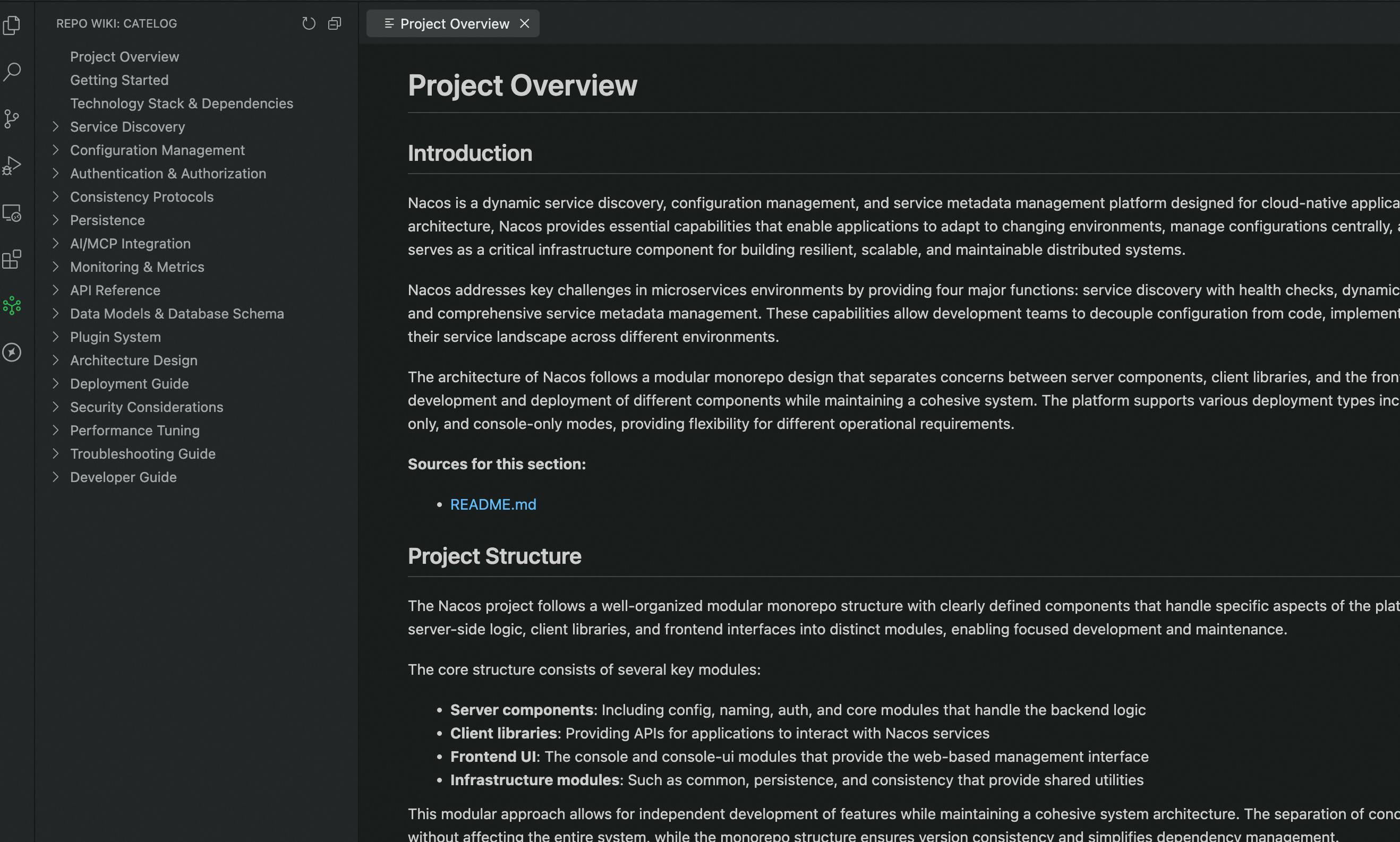Open the Explorer files icon in activity bar
Image resolution: width=1400 pixels, height=842 pixels.
tap(12, 25)
